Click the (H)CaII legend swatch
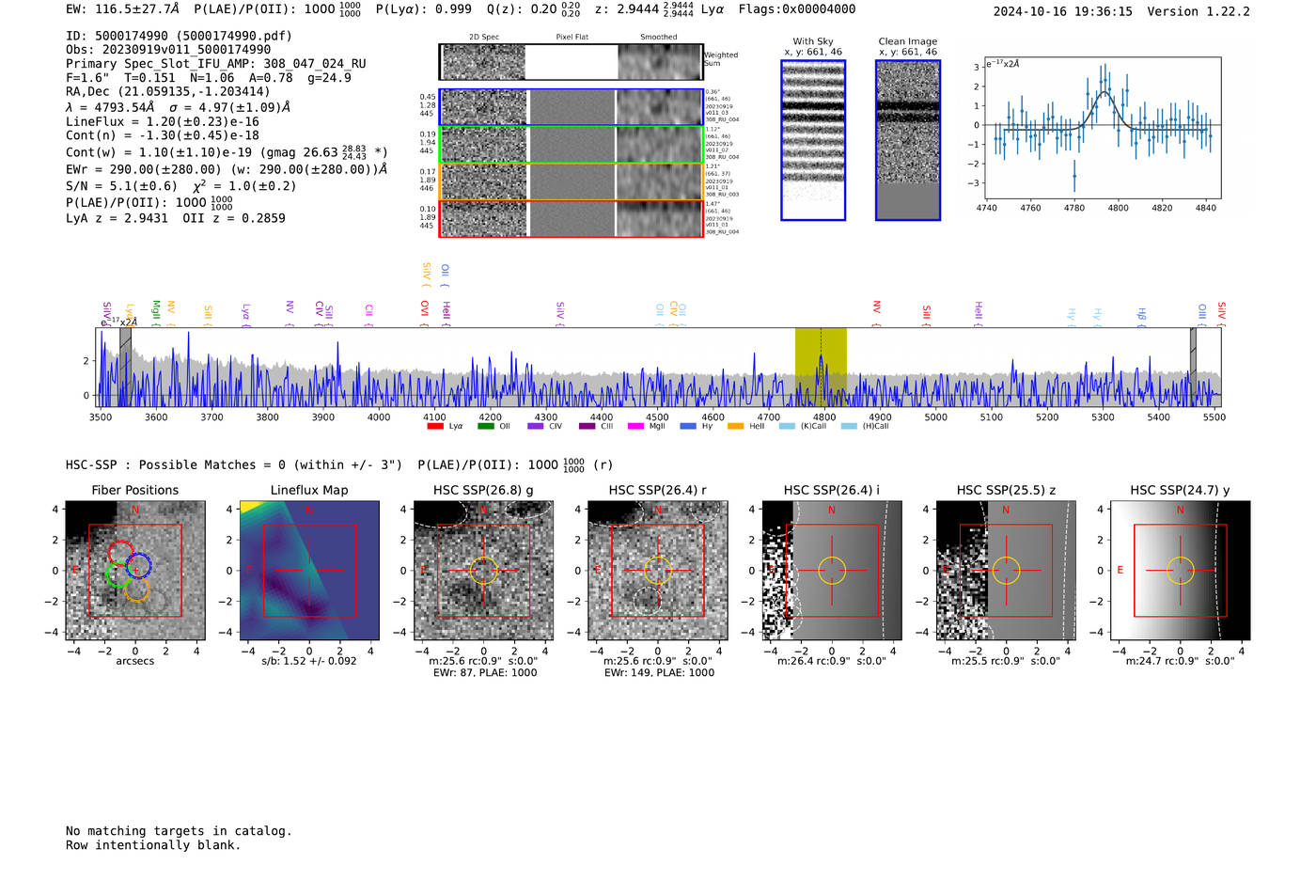This screenshot has width=1316, height=896. coord(849,427)
